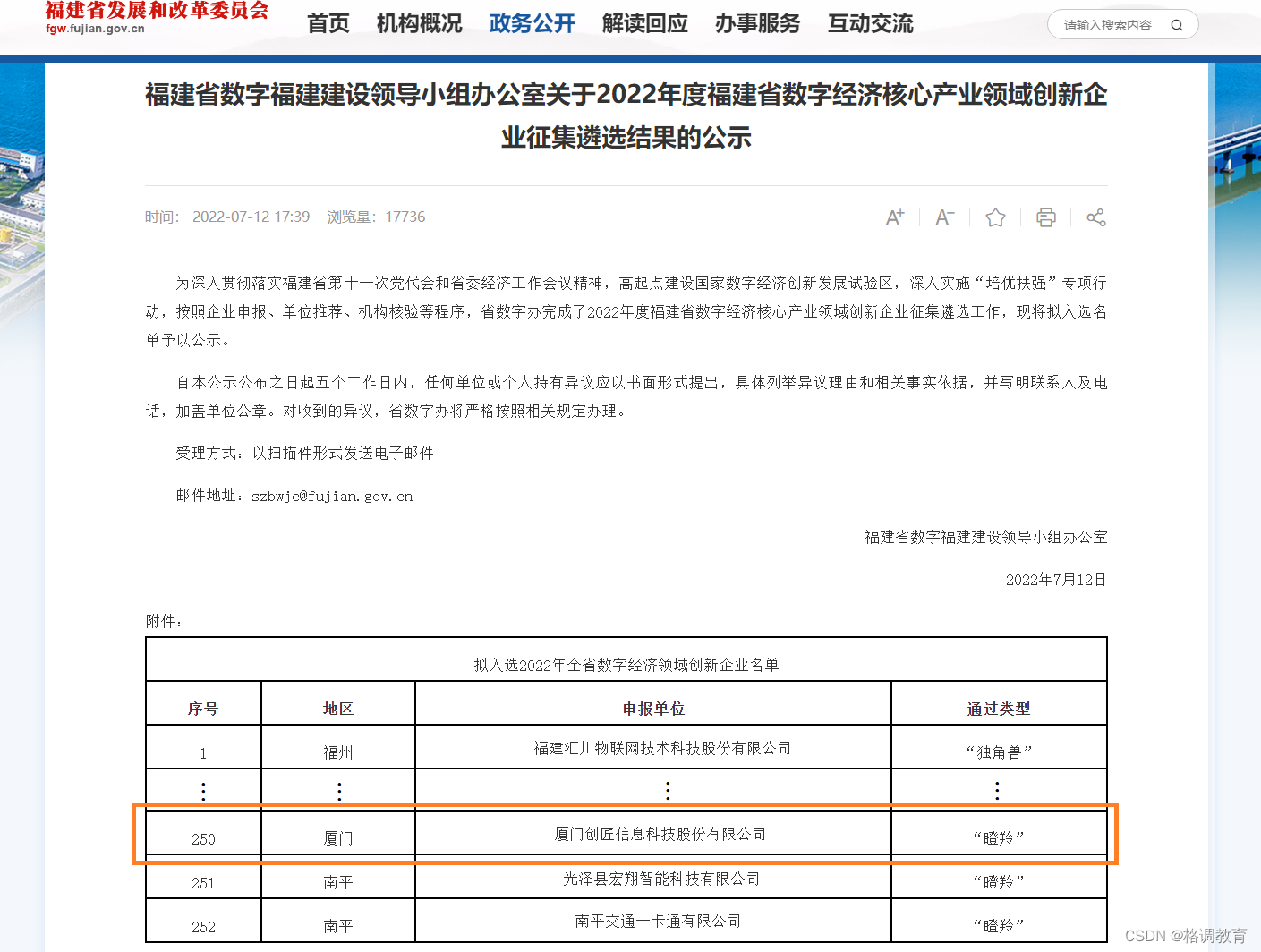Click the magnifier icon to search

tap(1176, 25)
